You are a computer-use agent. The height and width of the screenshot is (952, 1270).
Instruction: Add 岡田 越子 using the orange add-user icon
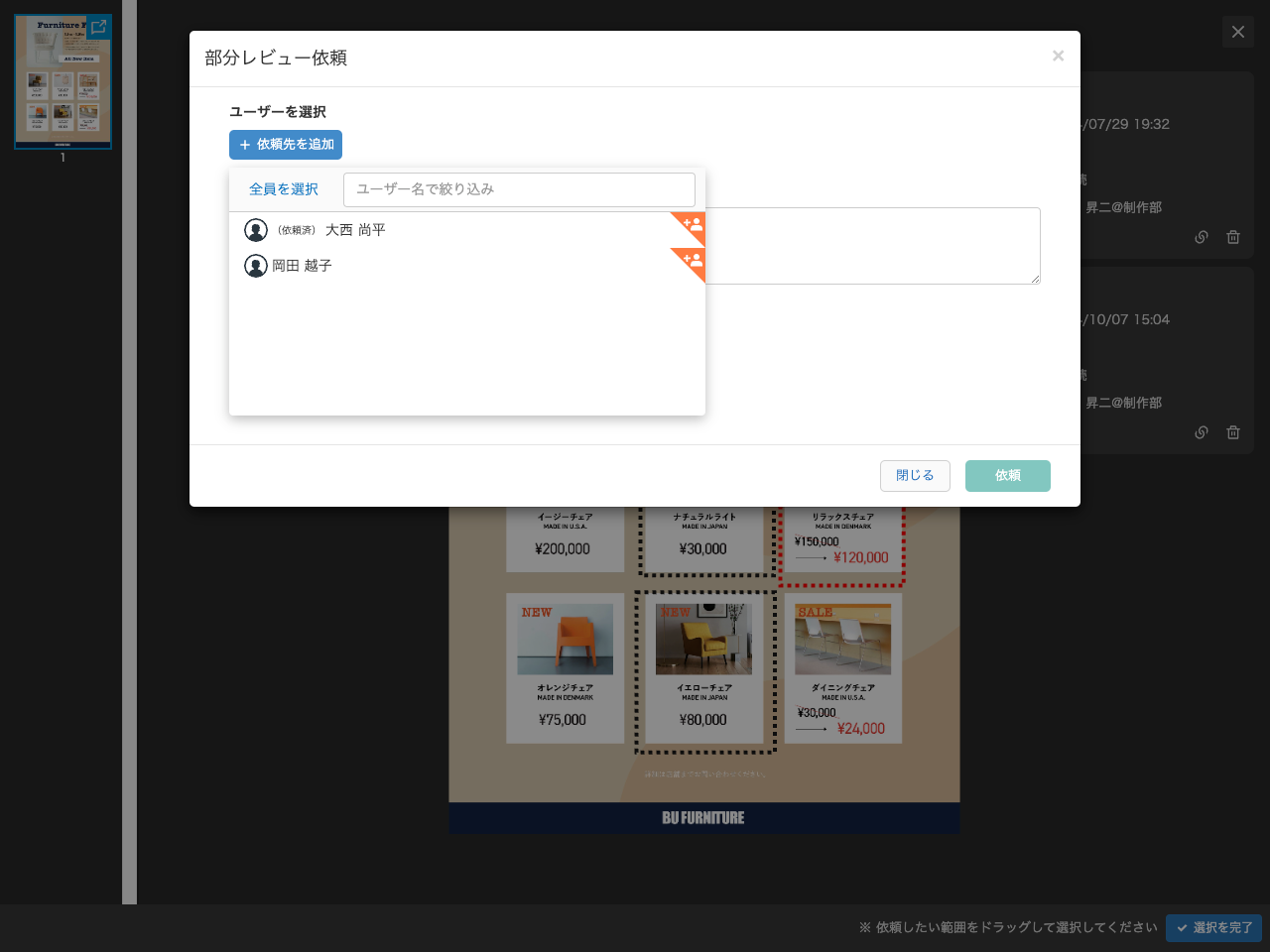coord(694,261)
